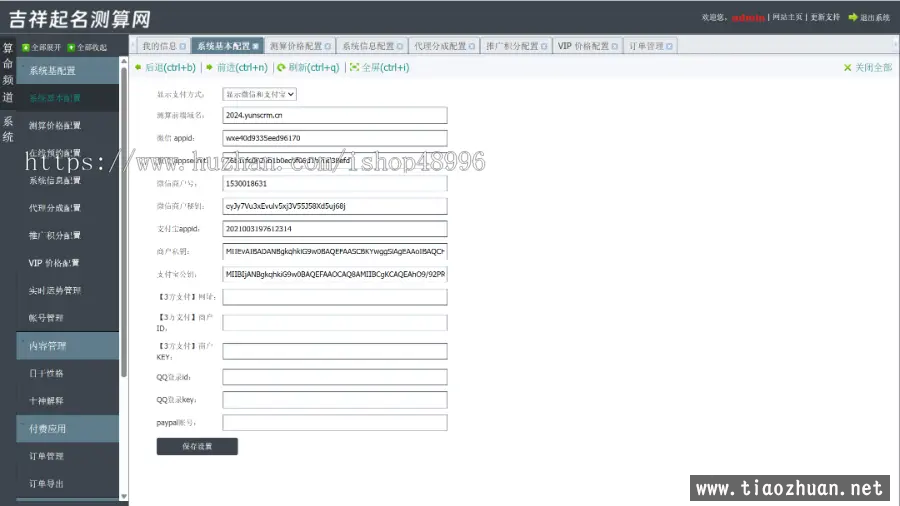Image resolution: width=900 pixels, height=506 pixels.
Task: Click the 刷新 refresh icon
Action: coord(281,68)
